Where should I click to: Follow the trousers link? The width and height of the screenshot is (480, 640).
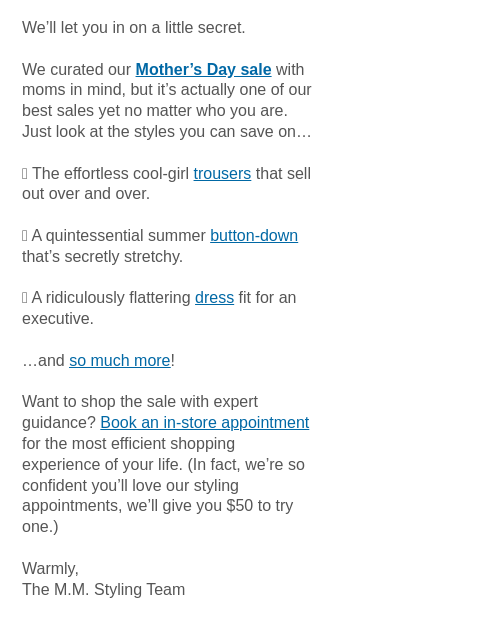point(222,173)
